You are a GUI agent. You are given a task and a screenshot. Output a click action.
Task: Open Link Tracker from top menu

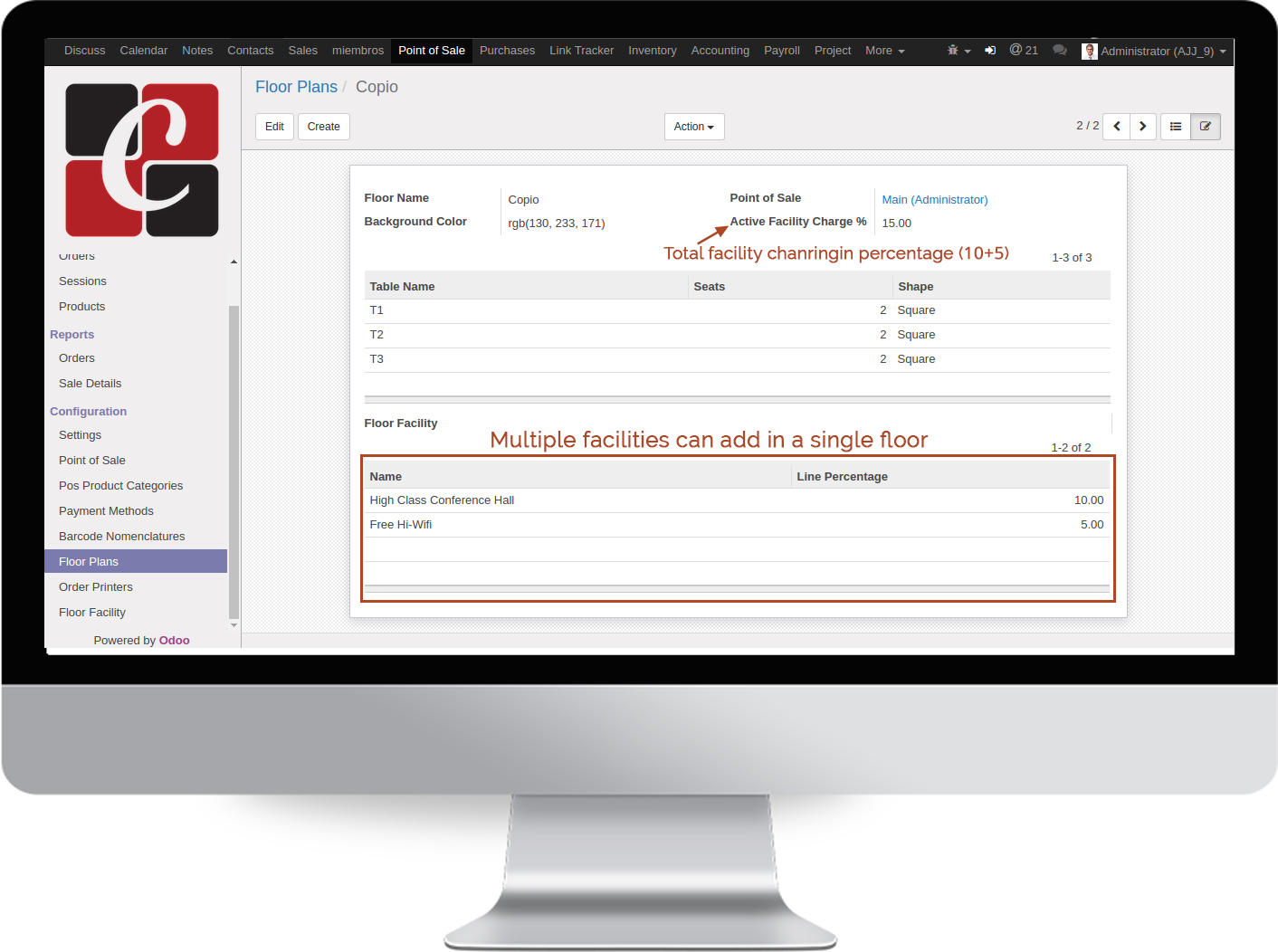click(582, 51)
